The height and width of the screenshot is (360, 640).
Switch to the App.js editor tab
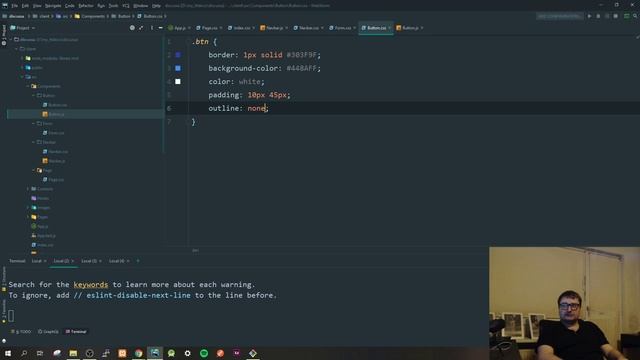pos(180,28)
